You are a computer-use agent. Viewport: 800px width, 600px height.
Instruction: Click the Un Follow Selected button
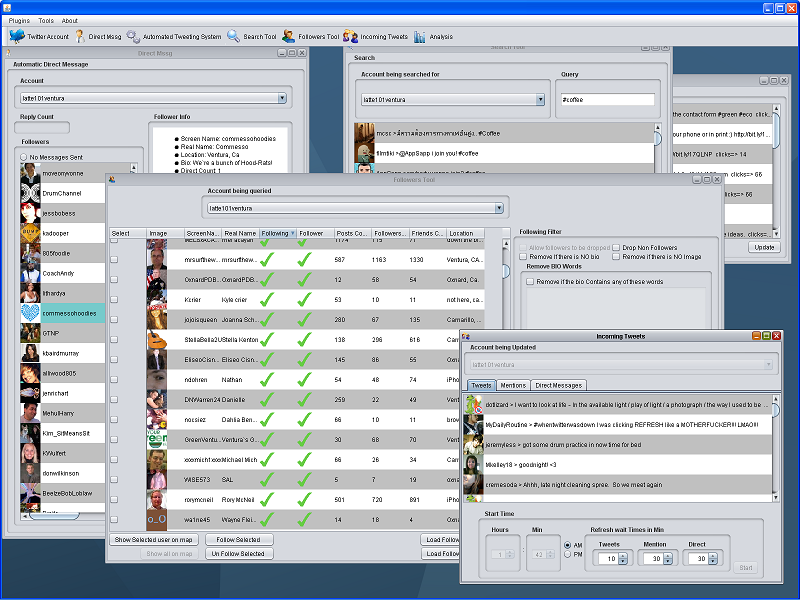click(239, 554)
